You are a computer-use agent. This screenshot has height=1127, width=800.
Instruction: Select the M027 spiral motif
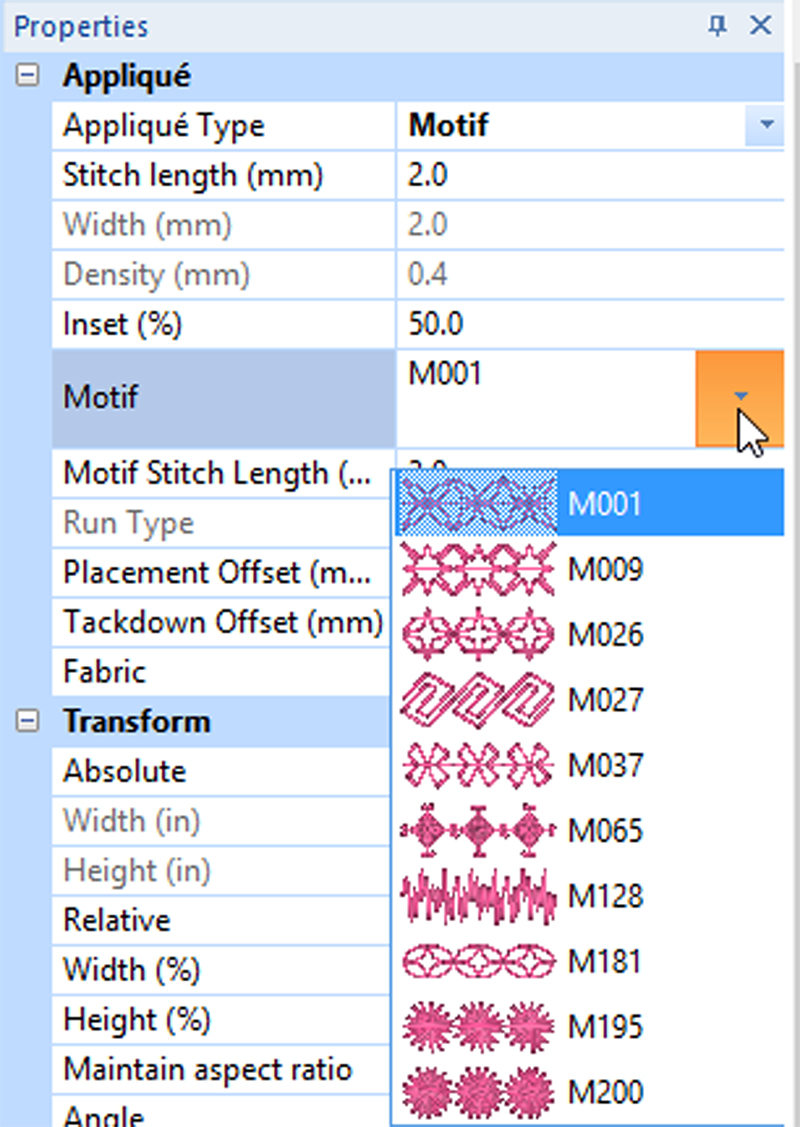click(588, 700)
